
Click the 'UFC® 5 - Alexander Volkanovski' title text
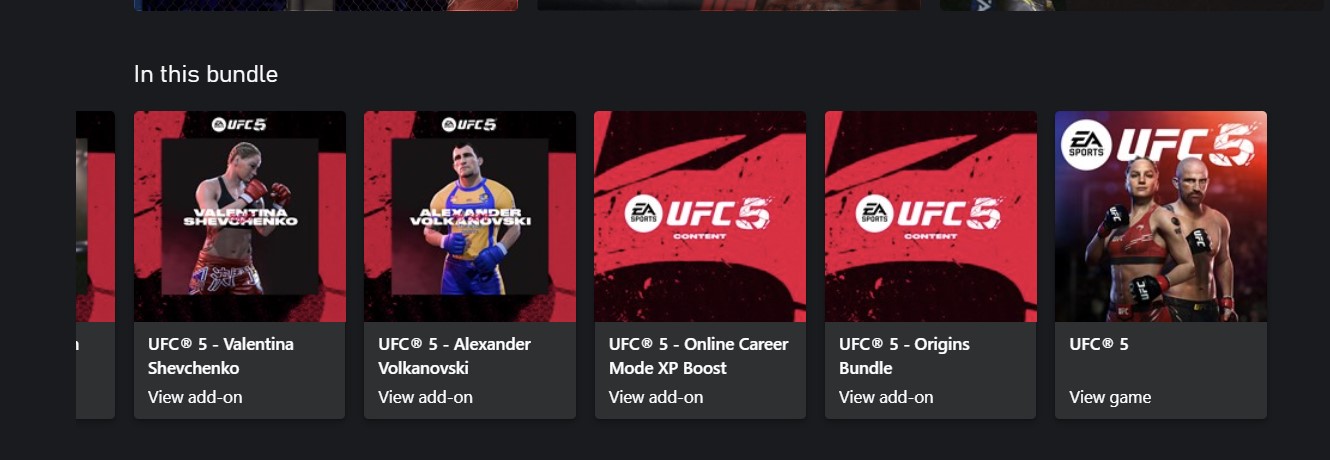click(x=454, y=356)
